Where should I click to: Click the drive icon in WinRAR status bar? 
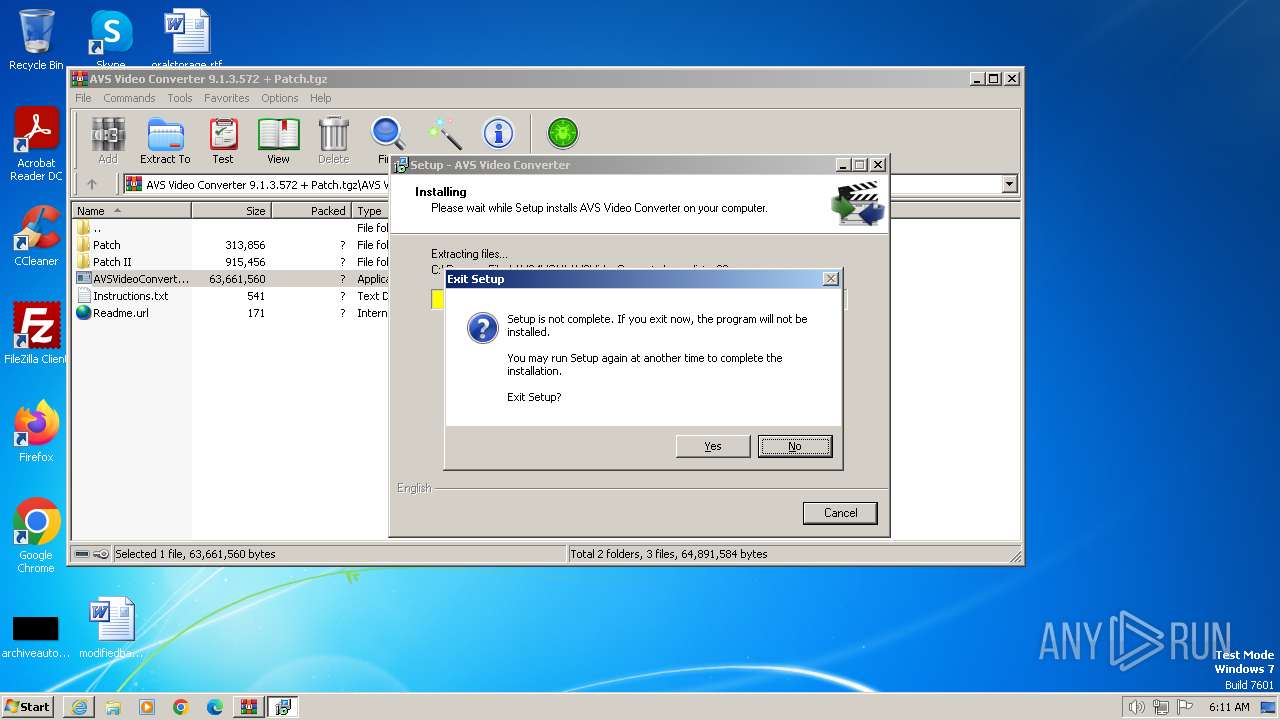[x=82, y=554]
